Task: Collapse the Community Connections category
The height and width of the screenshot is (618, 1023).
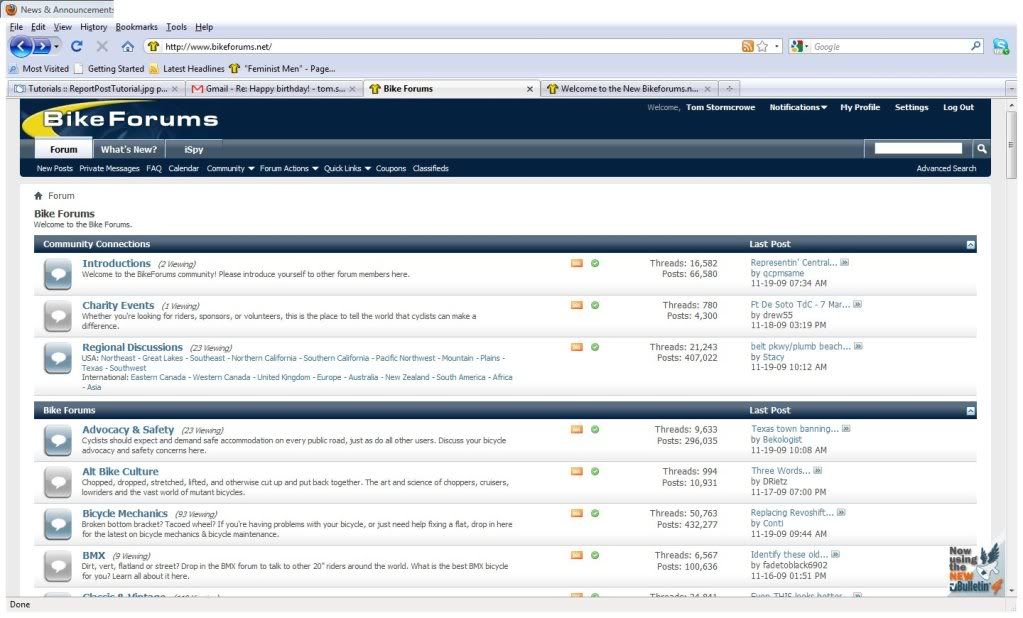Action: pos(971,245)
